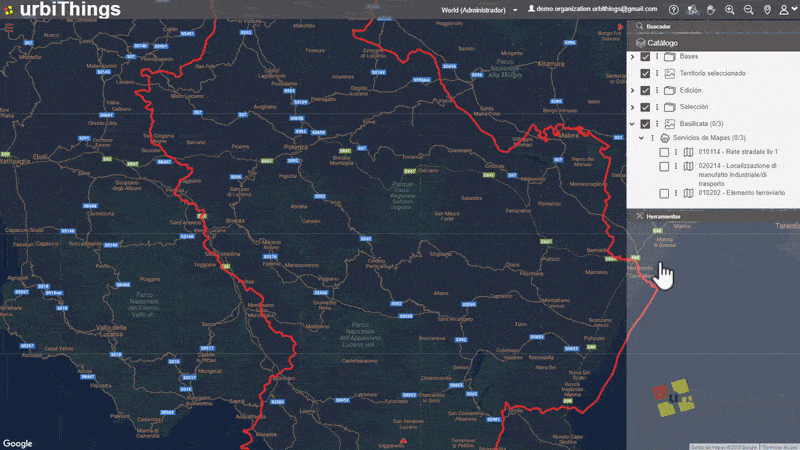Expand the Selección folder
The height and width of the screenshot is (450, 800).
[633, 107]
